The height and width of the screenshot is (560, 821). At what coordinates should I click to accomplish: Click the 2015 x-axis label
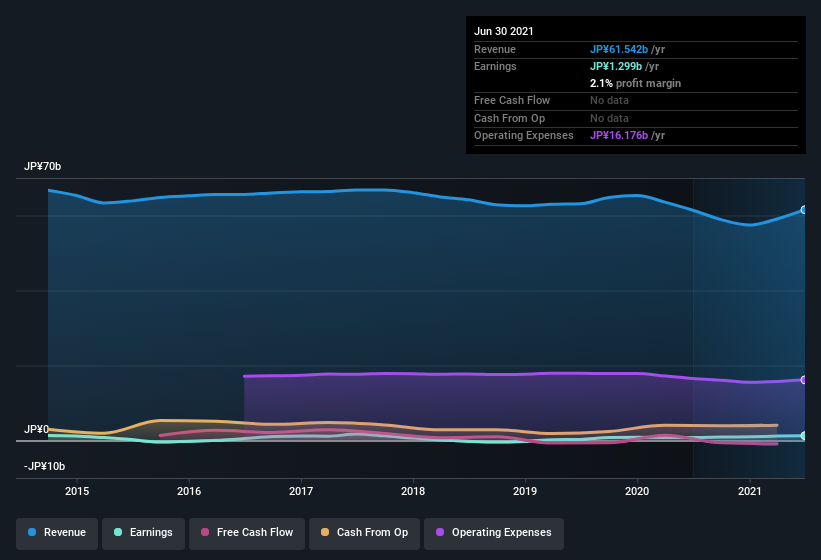click(x=77, y=491)
